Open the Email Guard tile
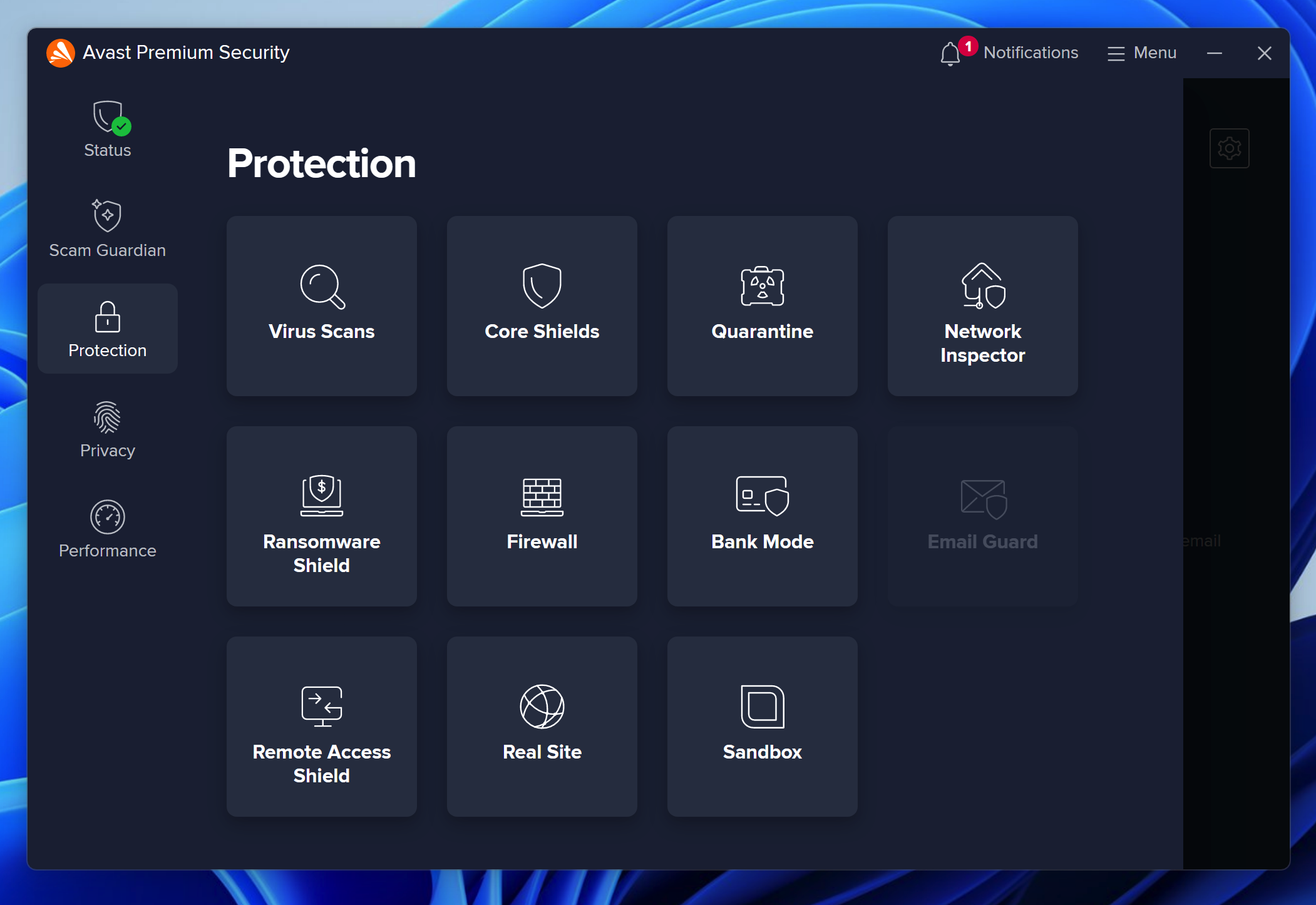 click(983, 516)
